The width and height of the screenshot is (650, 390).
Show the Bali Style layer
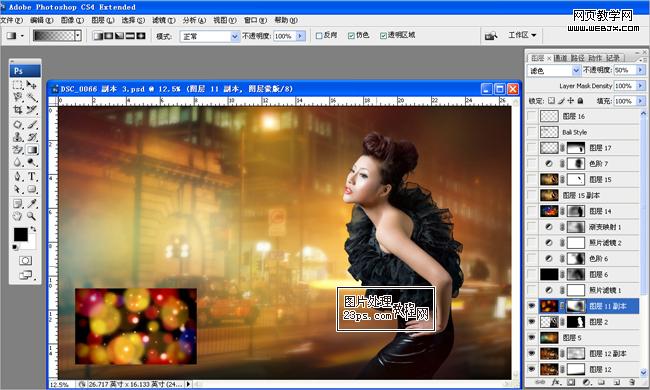click(532, 132)
